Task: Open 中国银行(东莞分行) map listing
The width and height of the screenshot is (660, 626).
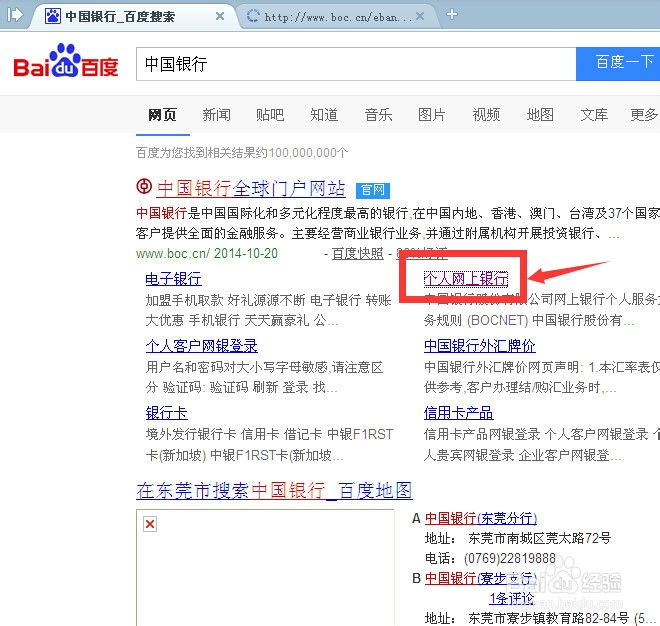Action: (481, 518)
